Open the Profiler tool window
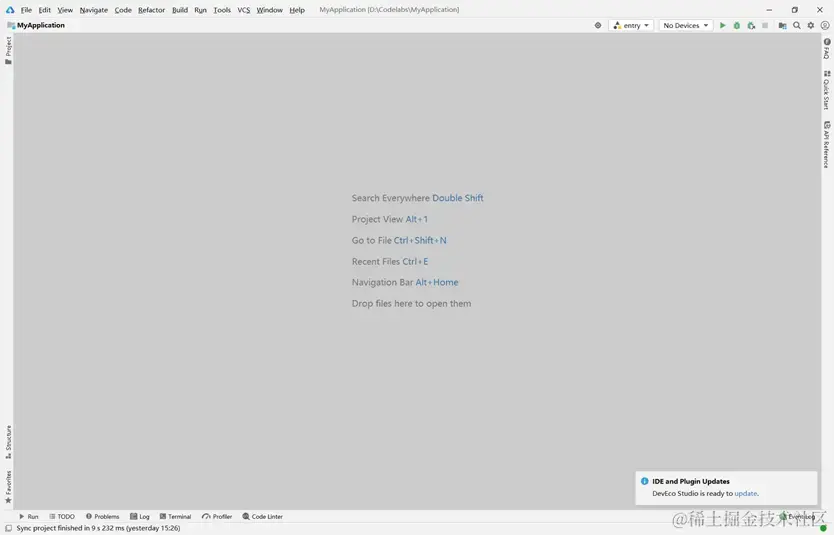The width and height of the screenshot is (834, 535). pos(217,516)
